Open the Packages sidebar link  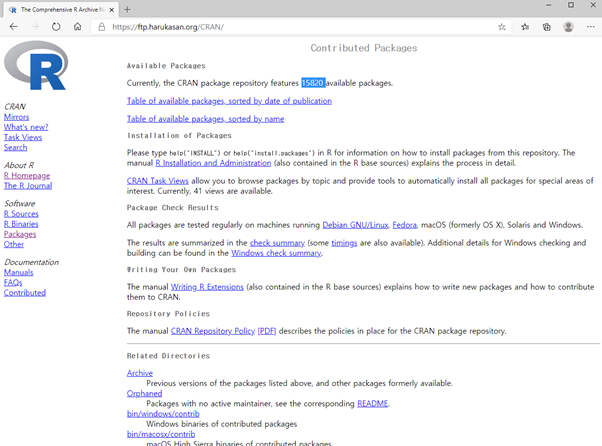[20, 234]
